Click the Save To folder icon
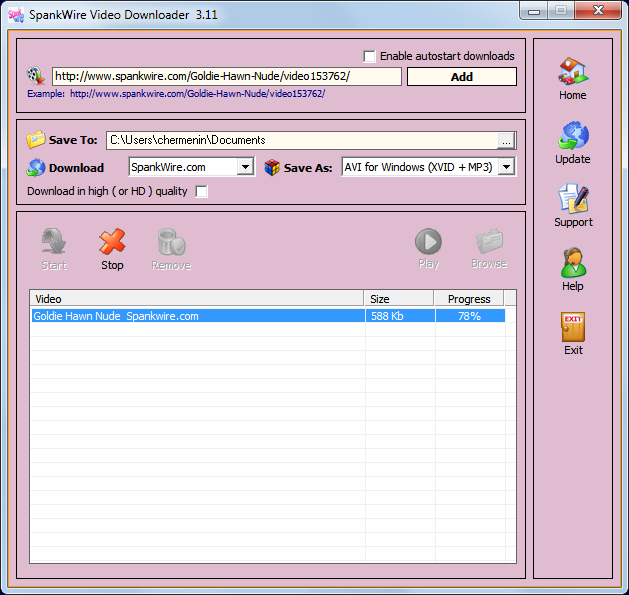This screenshot has width=629, height=595. pyautogui.click(x=36, y=140)
